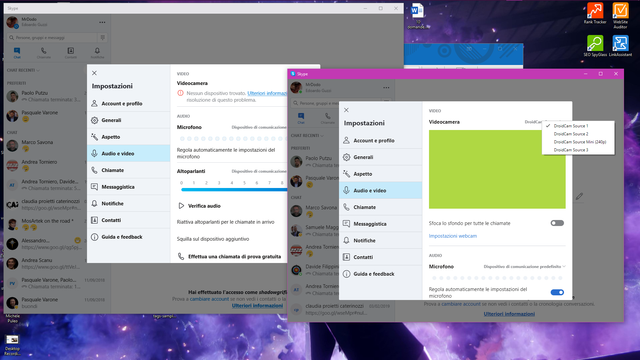Click Ulteriori informazioni link at right window bottom
The image size is (640, 360).
pyautogui.click(x=509, y=314)
